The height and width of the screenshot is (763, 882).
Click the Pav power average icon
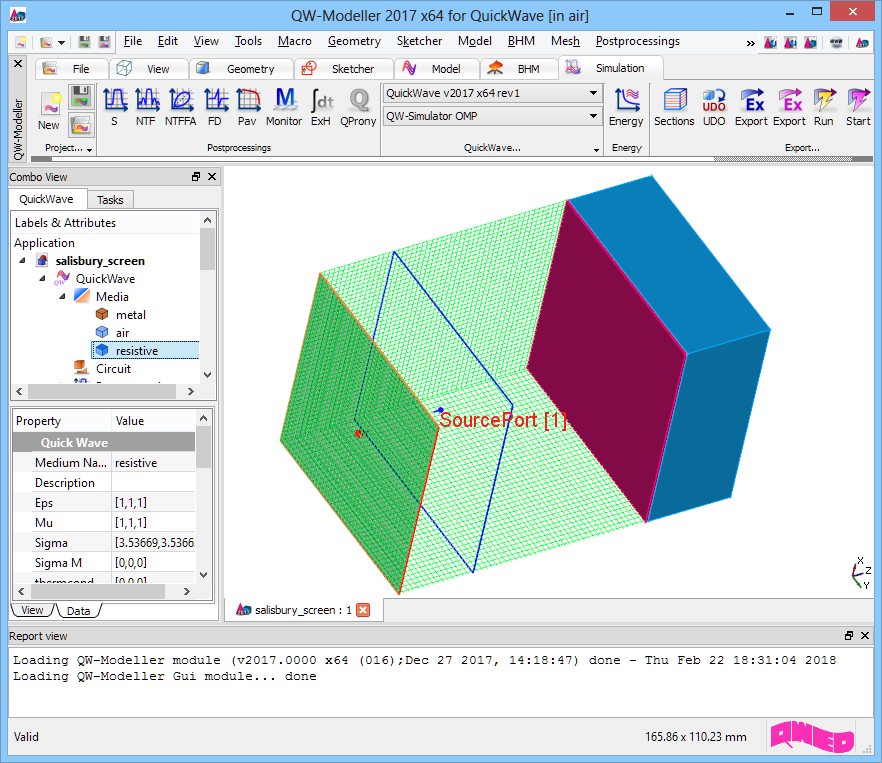(x=247, y=106)
